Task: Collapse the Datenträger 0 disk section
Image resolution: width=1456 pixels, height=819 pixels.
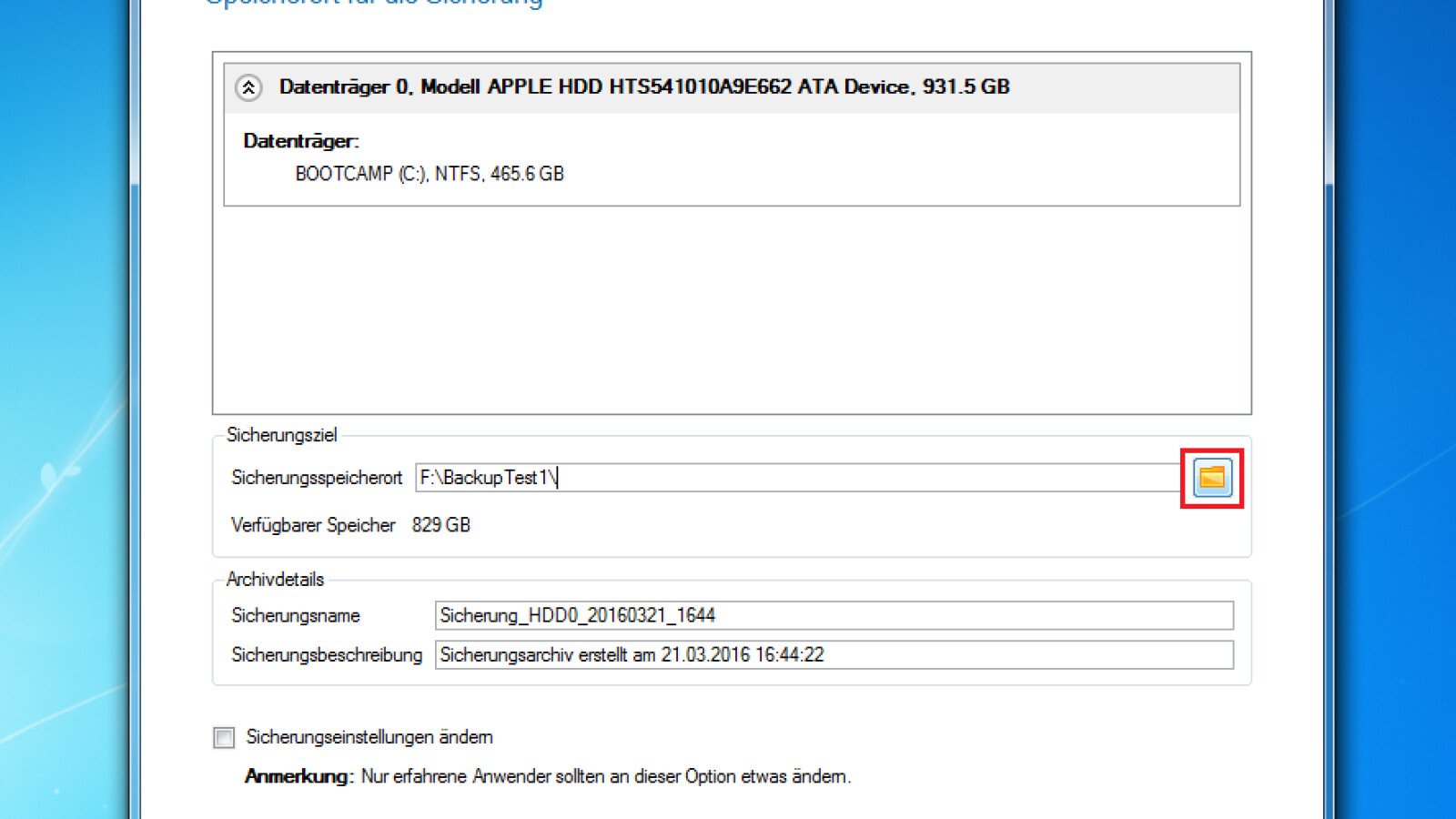Action: point(248,87)
